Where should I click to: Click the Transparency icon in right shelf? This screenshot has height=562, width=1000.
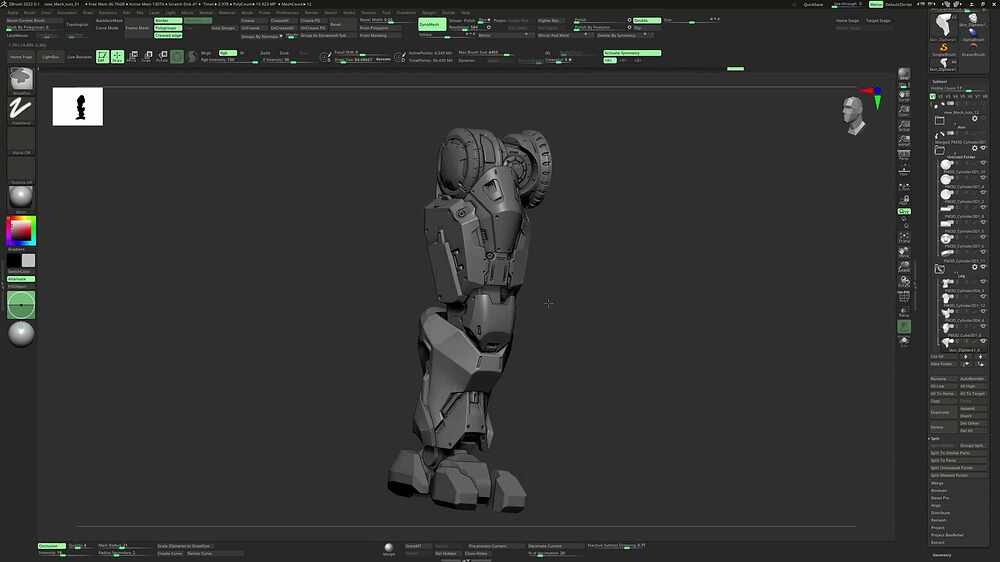click(904, 311)
